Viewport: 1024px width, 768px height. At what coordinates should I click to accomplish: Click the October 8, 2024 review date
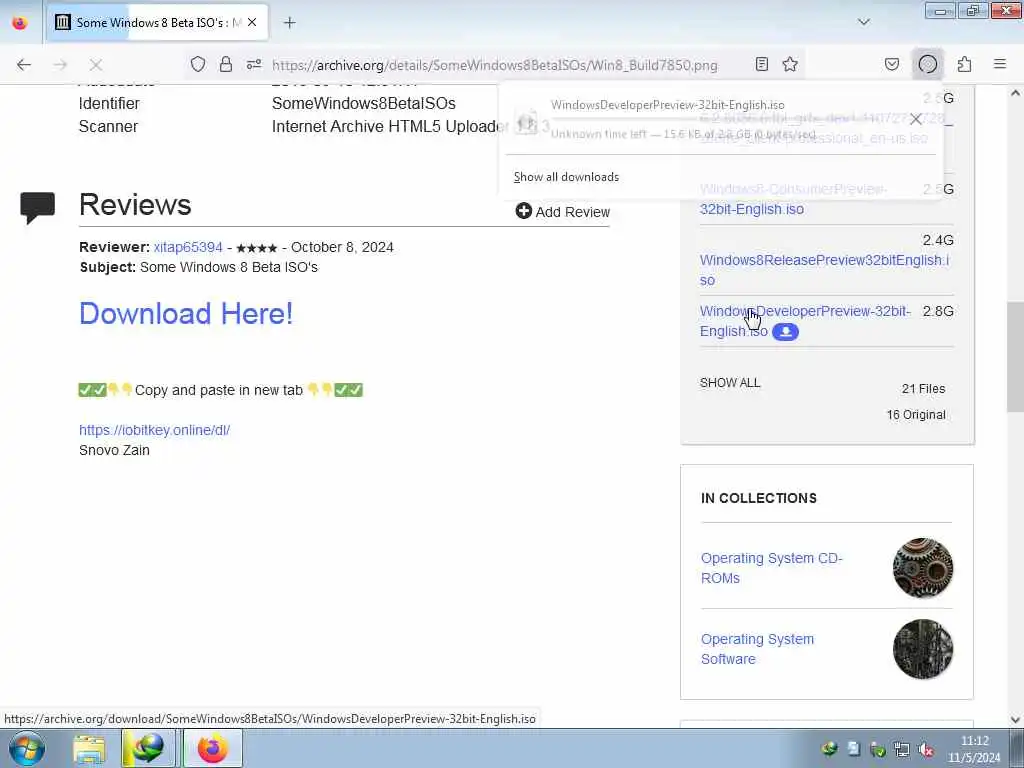[x=342, y=248]
